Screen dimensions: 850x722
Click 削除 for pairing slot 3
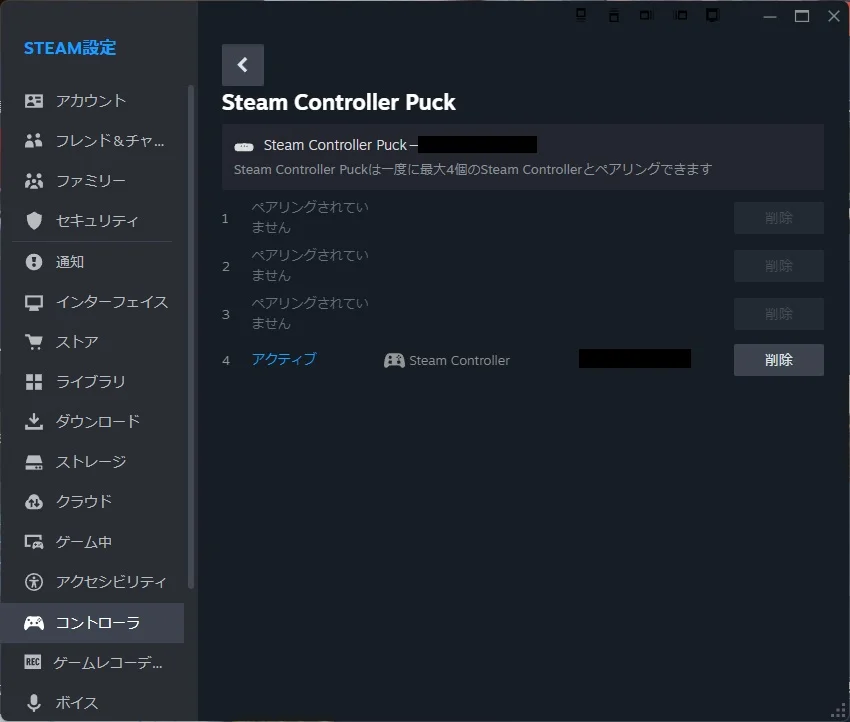[778, 313]
